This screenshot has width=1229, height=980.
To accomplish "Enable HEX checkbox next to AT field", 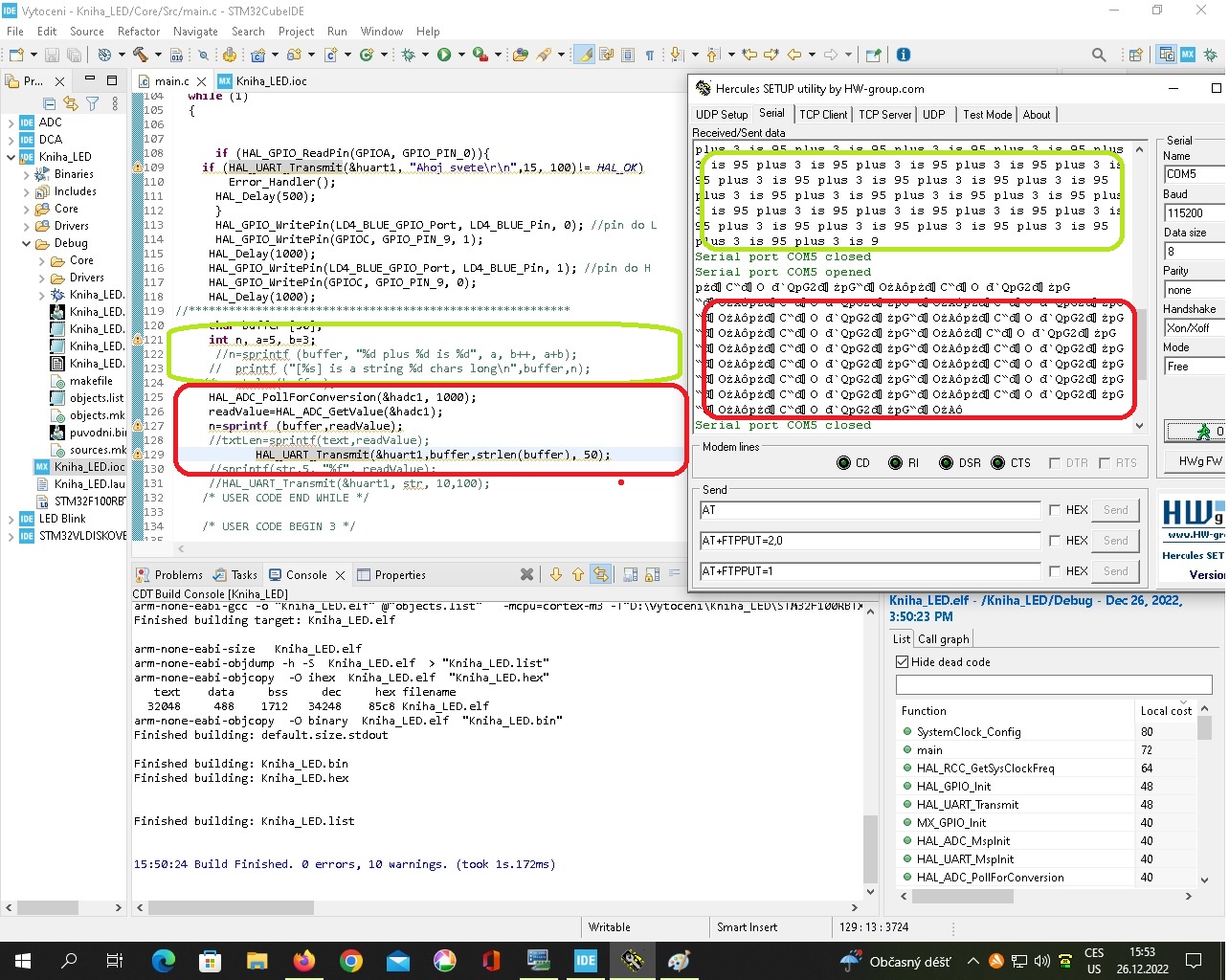I will pos(1055,510).
